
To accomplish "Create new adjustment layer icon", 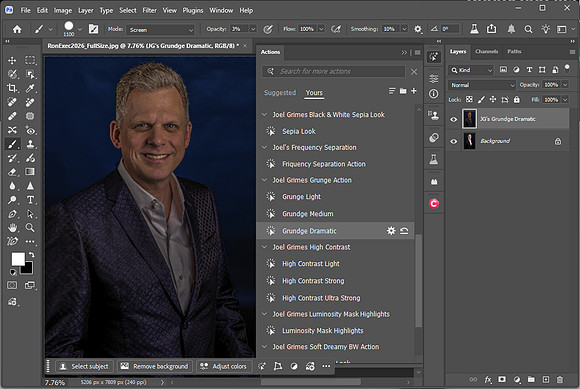I will 517,379.
